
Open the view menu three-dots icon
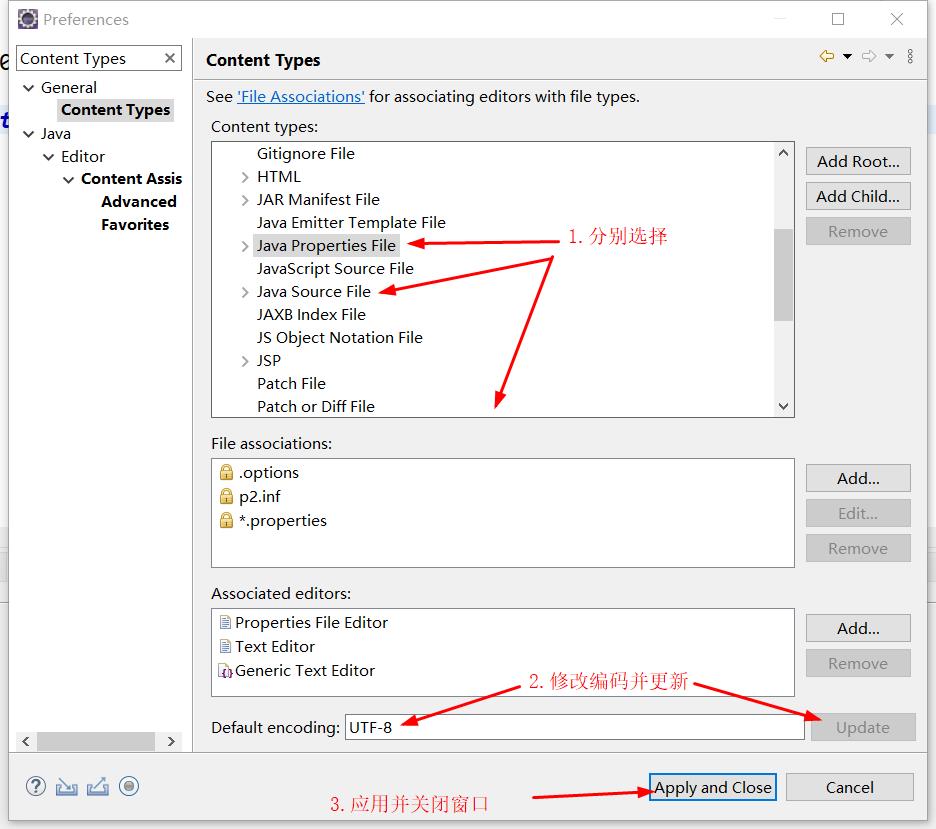(910, 56)
